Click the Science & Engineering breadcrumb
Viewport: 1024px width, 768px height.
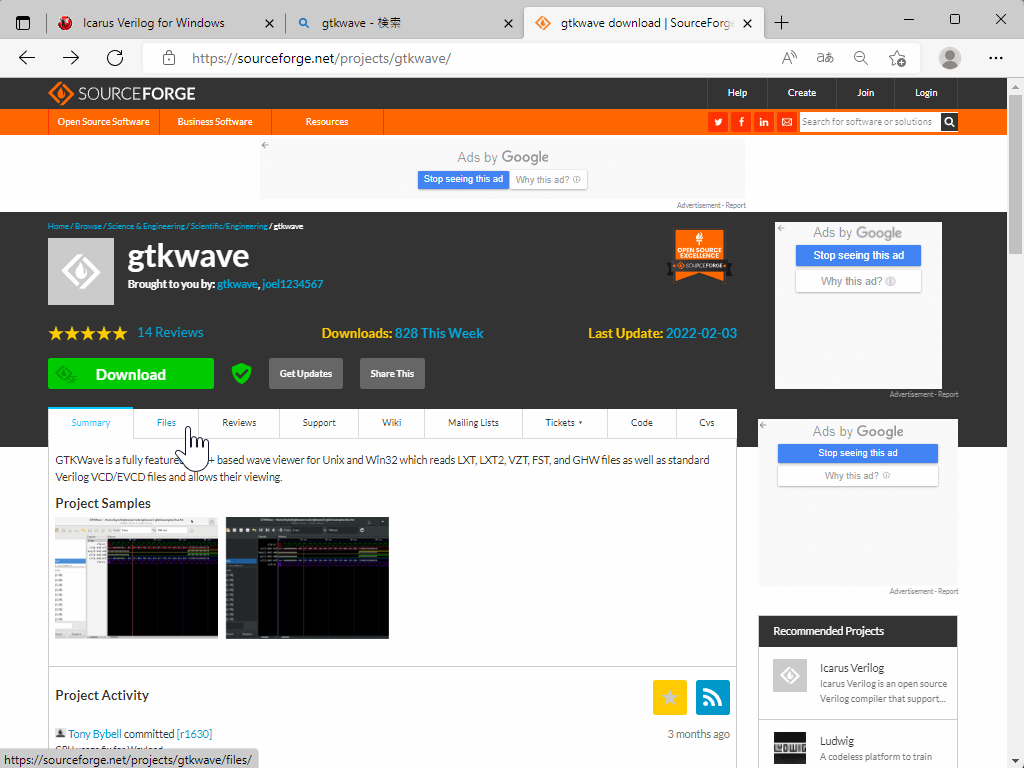pyautogui.click(x=146, y=227)
